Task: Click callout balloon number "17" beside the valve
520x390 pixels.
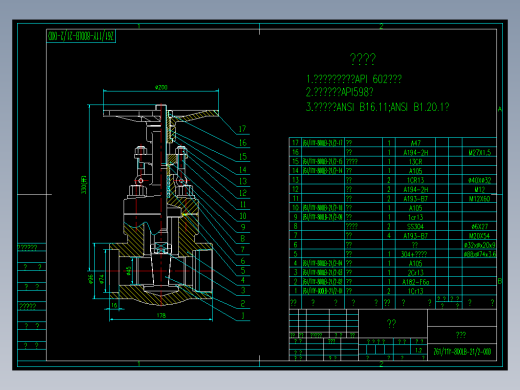Action: pyautogui.click(x=242, y=129)
